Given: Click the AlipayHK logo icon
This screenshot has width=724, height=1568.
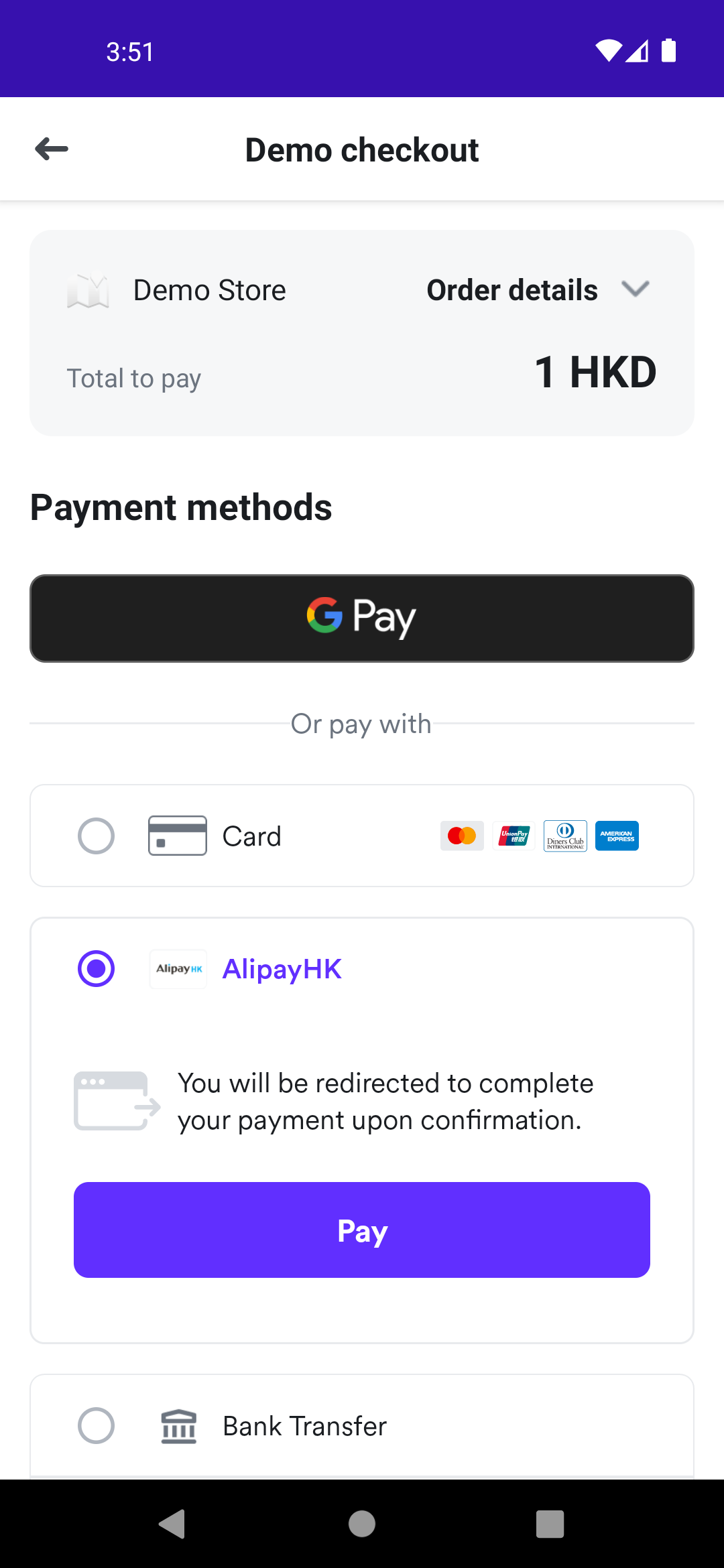Looking at the screenshot, I should 178,969.
